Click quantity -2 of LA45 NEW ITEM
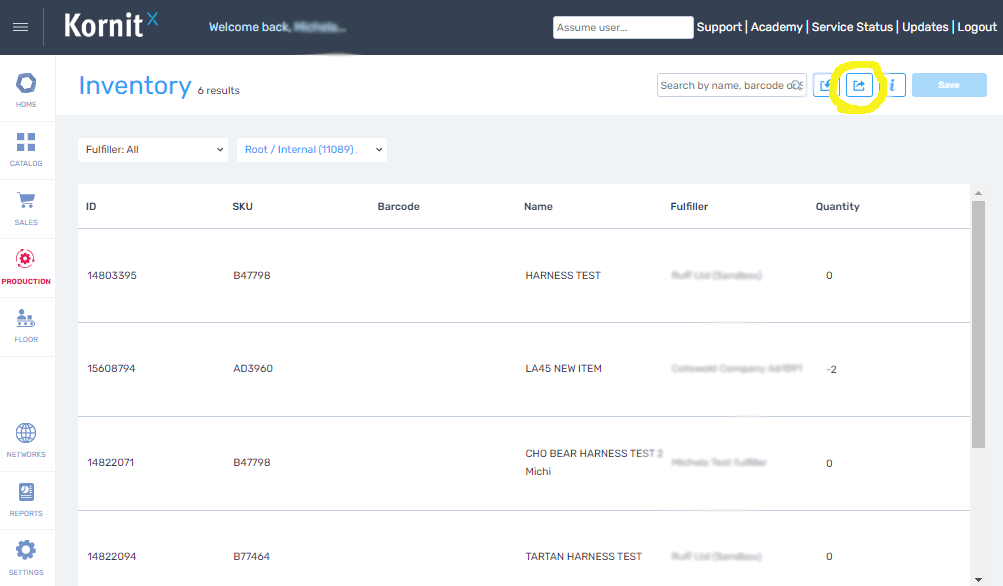This screenshot has height=586, width=1003. [x=831, y=370]
